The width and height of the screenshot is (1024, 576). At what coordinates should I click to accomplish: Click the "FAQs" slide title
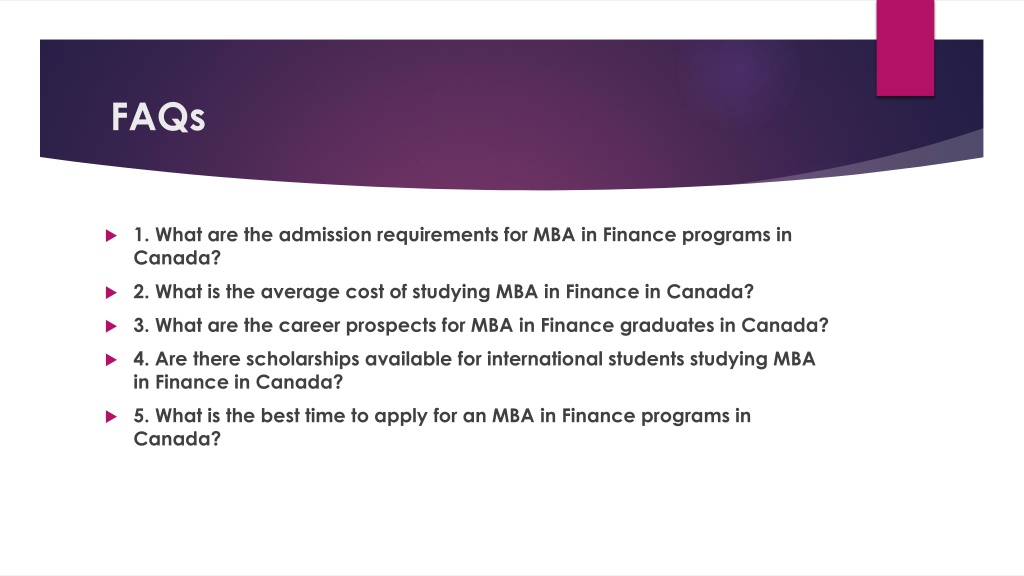click(158, 118)
